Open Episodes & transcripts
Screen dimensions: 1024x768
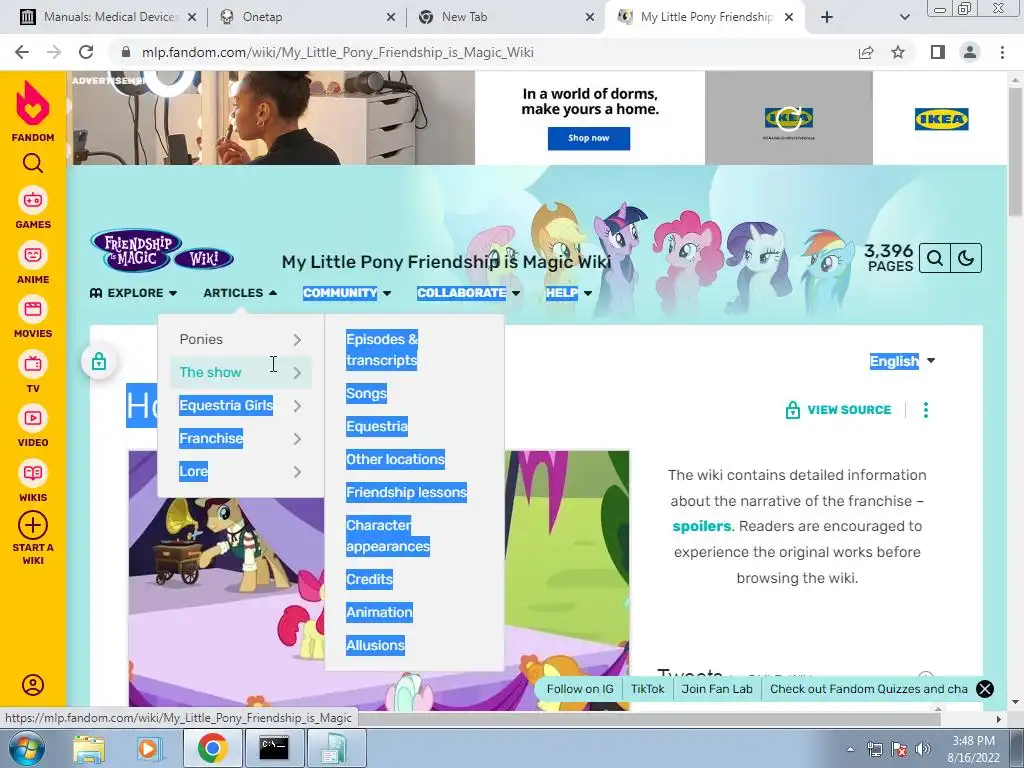coord(382,350)
